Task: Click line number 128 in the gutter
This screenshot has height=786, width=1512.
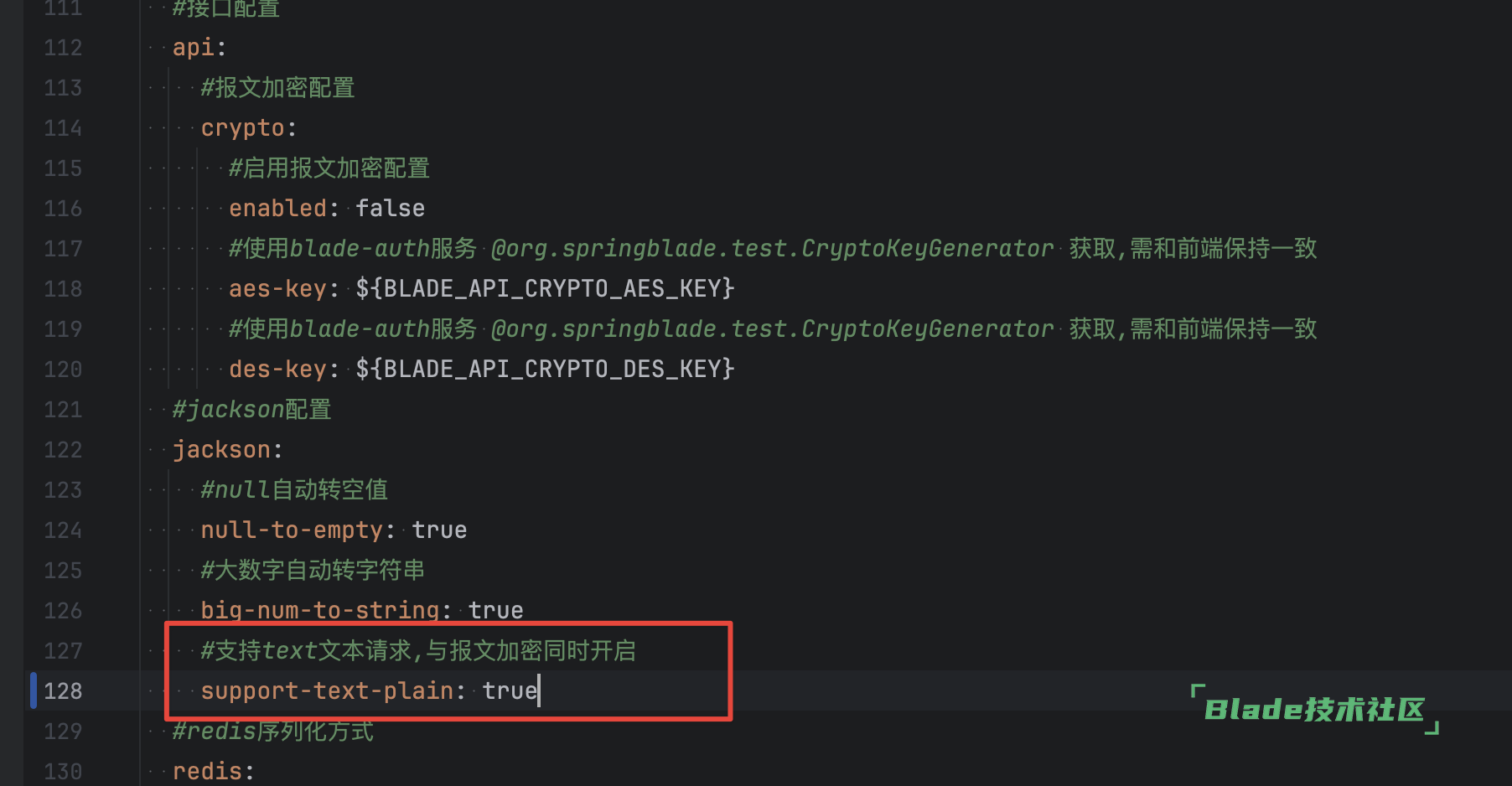Action: (x=63, y=690)
